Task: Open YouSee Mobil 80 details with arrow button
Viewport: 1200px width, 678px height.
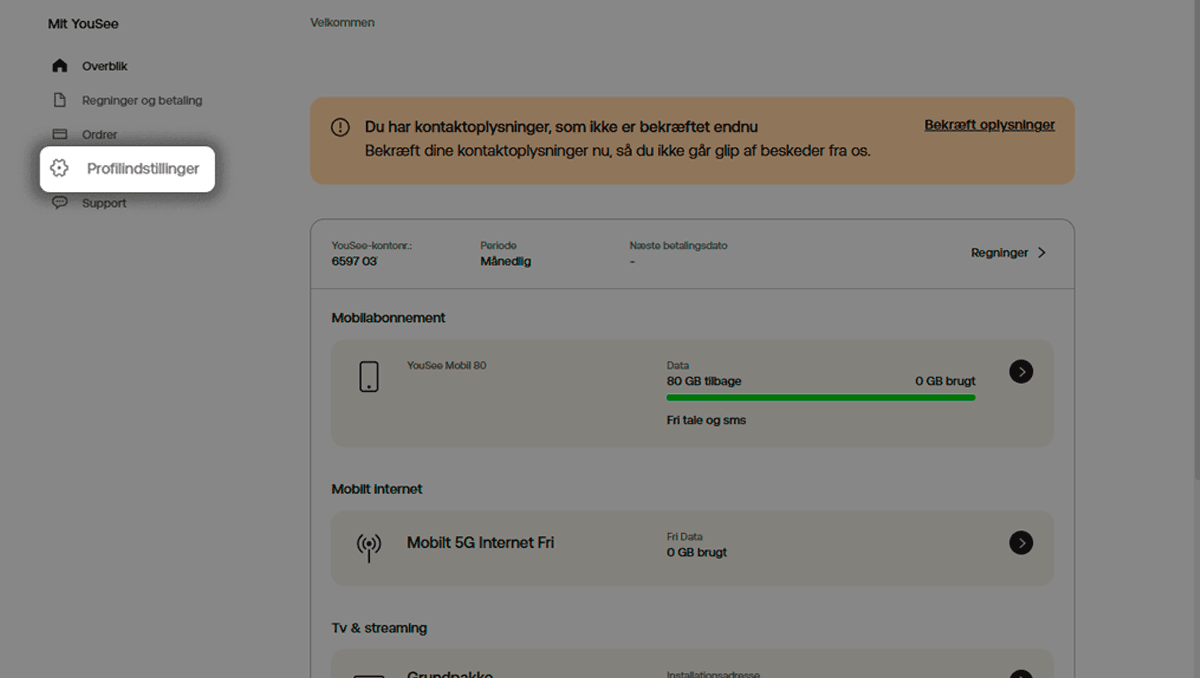Action: click(x=1020, y=372)
